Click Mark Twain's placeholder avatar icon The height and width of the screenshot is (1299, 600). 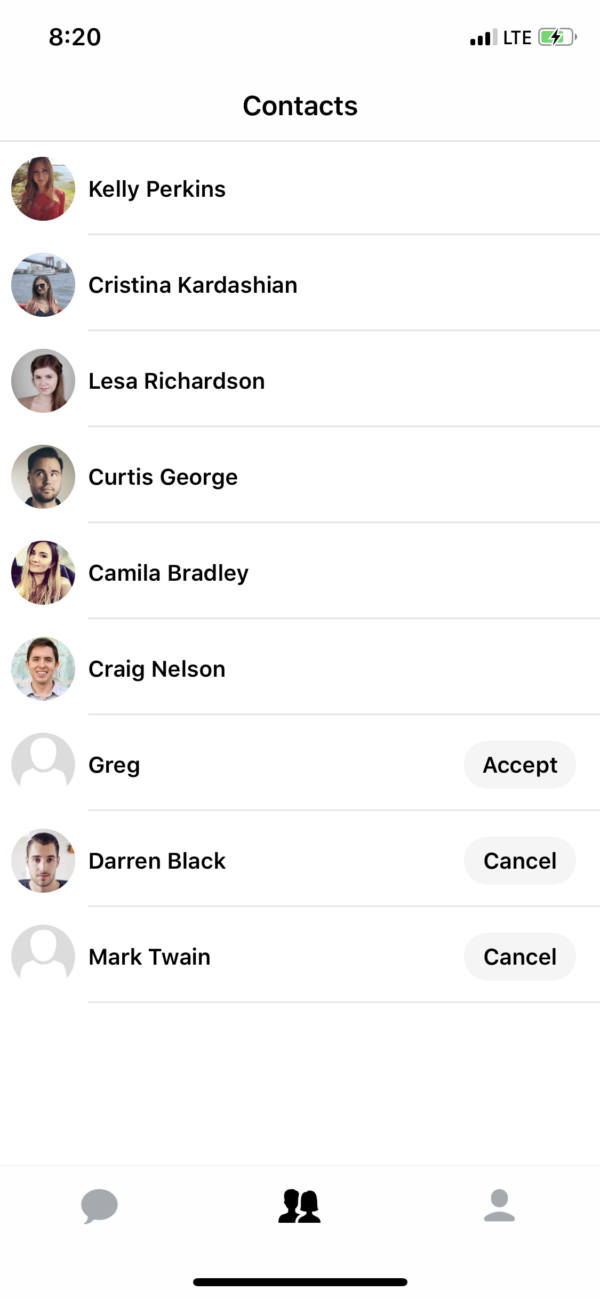pyautogui.click(x=43, y=956)
